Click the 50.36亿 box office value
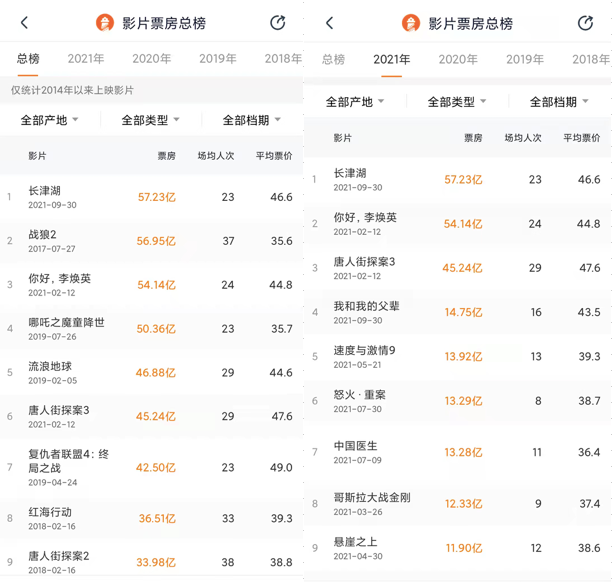 click(156, 329)
